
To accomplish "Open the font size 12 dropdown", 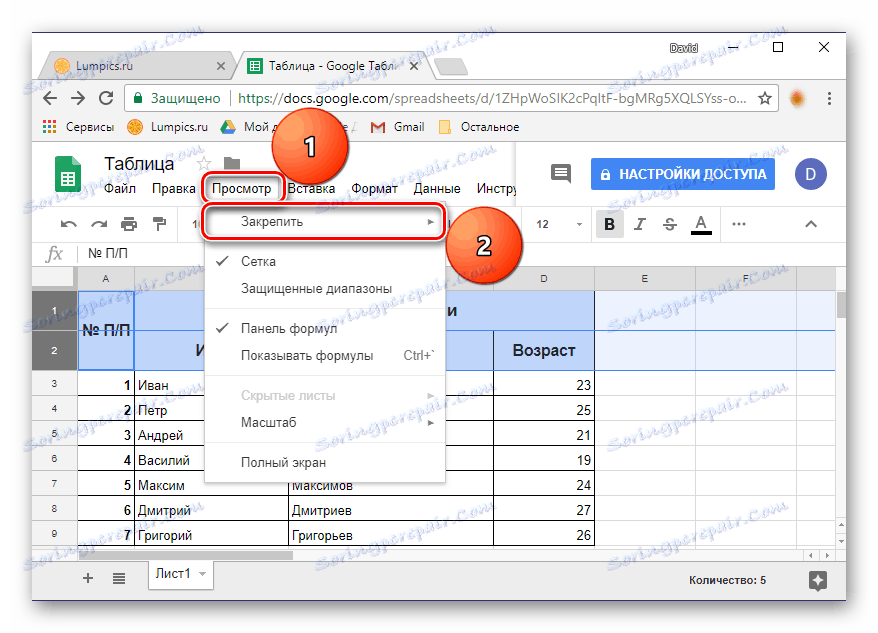I will pyautogui.click(x=559, y=225).
